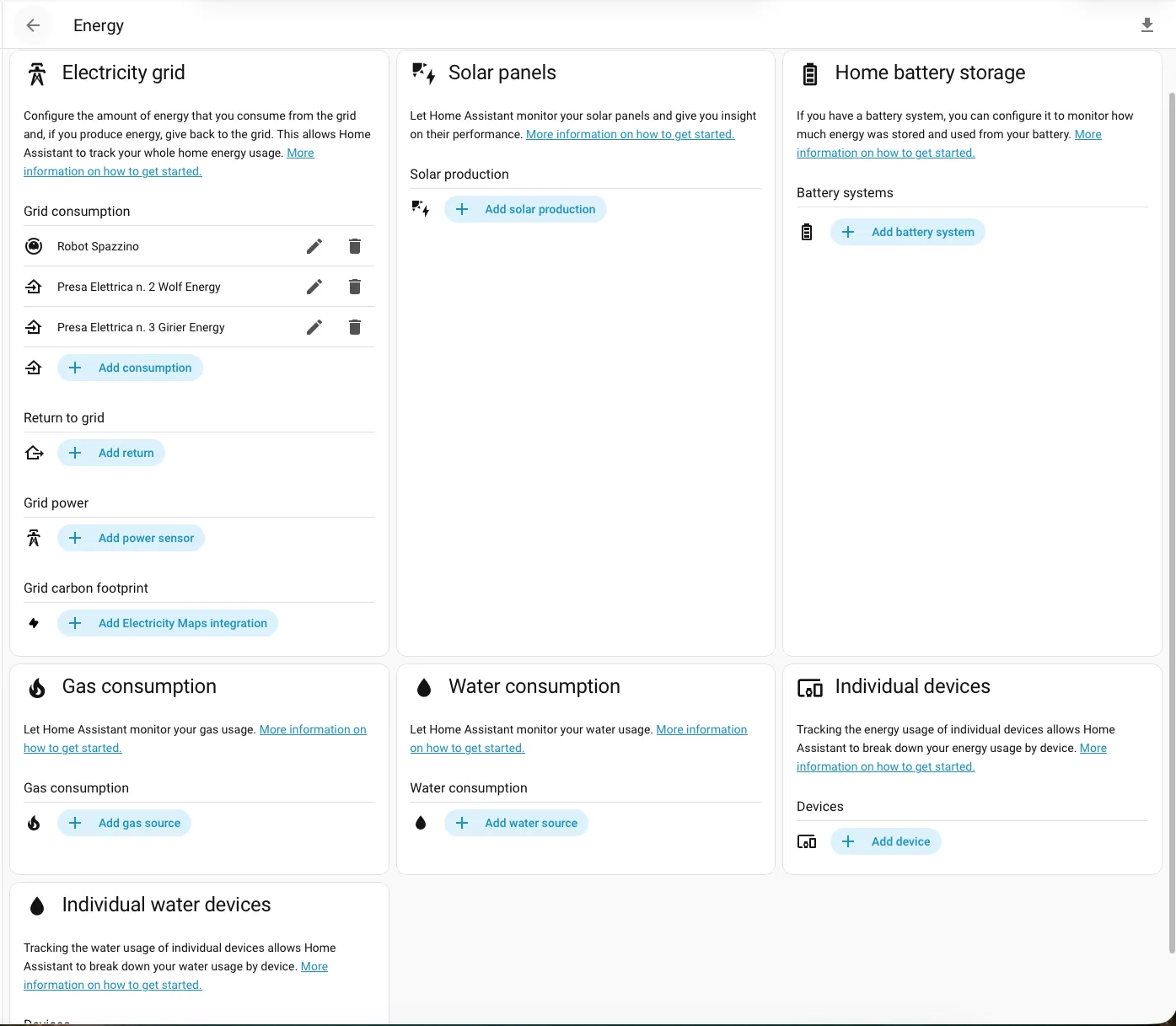Click the download icon in top bar

coord(1146,25)
